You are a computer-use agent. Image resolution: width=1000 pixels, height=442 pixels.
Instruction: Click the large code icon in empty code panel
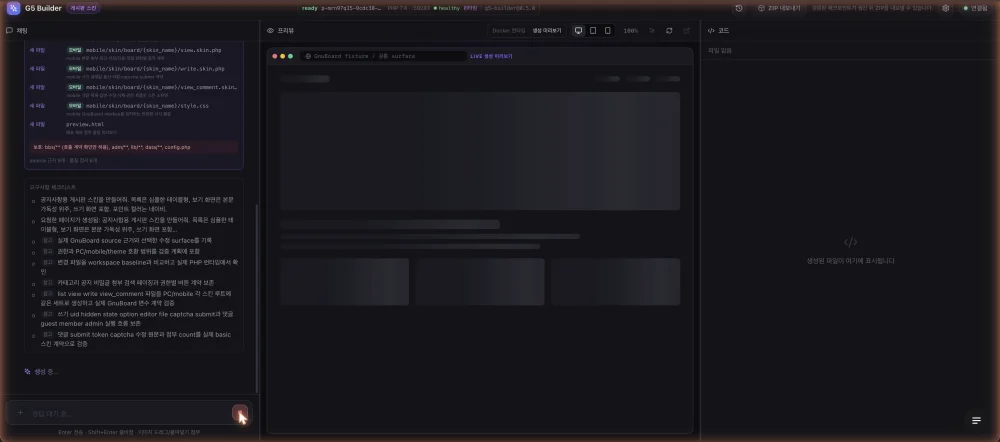[x=850, y=242]
